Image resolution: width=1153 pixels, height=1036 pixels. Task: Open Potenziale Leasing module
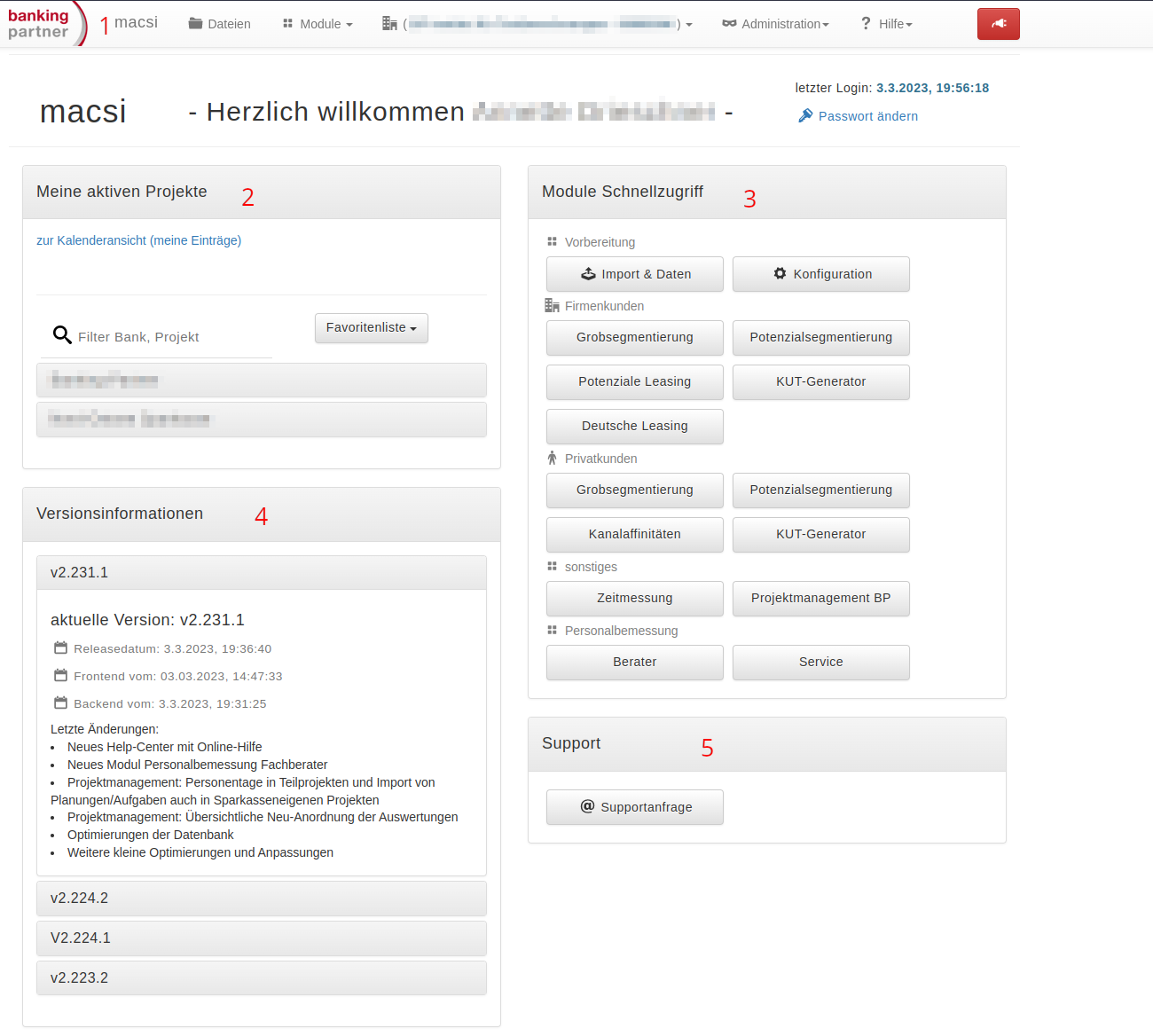pyautogui.click(x=635, y=382)
